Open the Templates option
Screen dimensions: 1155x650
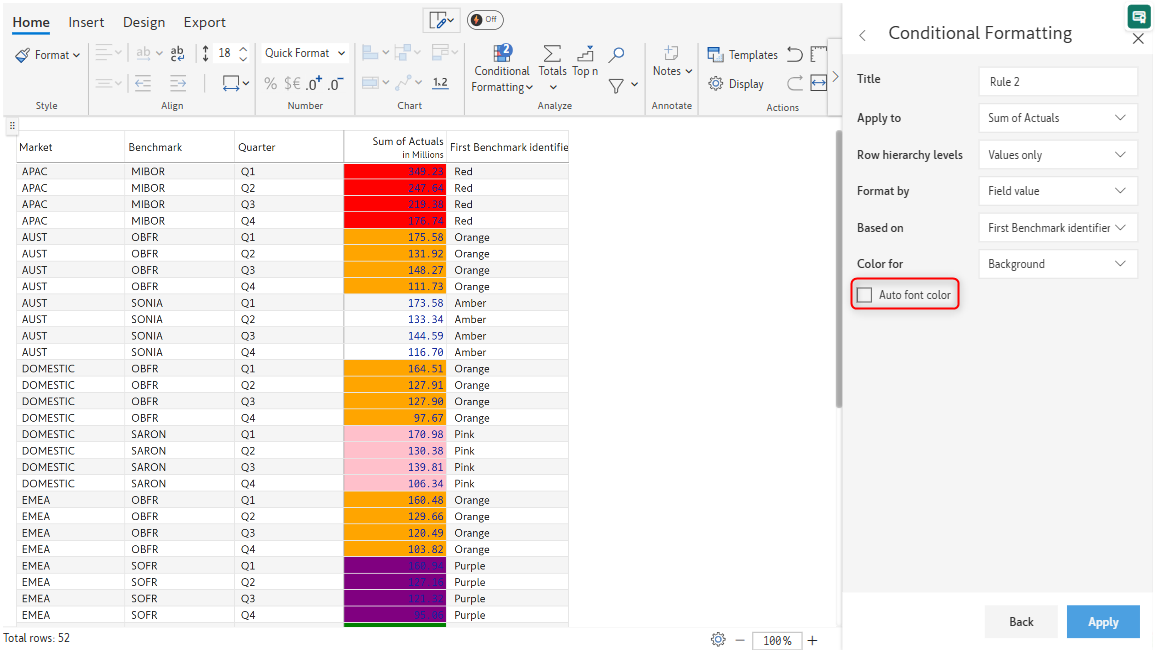[x=742, y=55]
